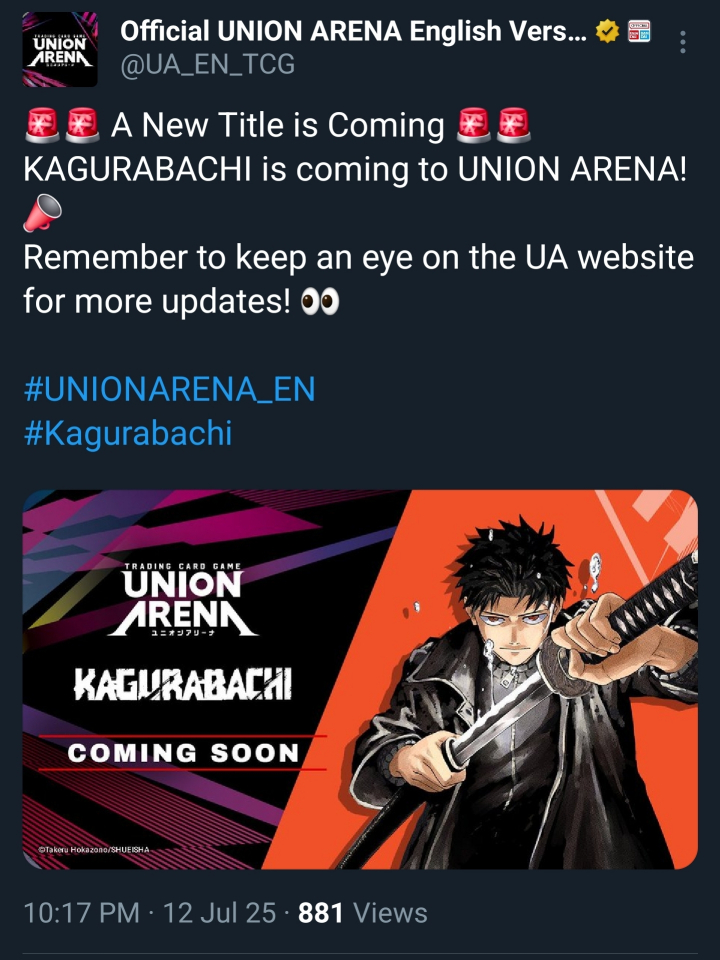The width and height of the screenshot is (720, 960).
Task: Open the 'Official UNION ARENA English Vers...' account name
Action: click(353, 31)
